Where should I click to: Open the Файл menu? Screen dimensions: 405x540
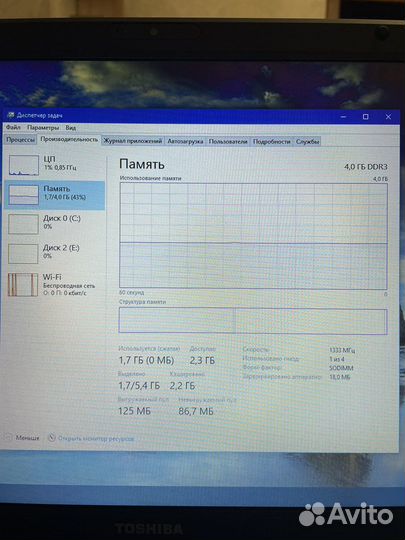[13, 127]
